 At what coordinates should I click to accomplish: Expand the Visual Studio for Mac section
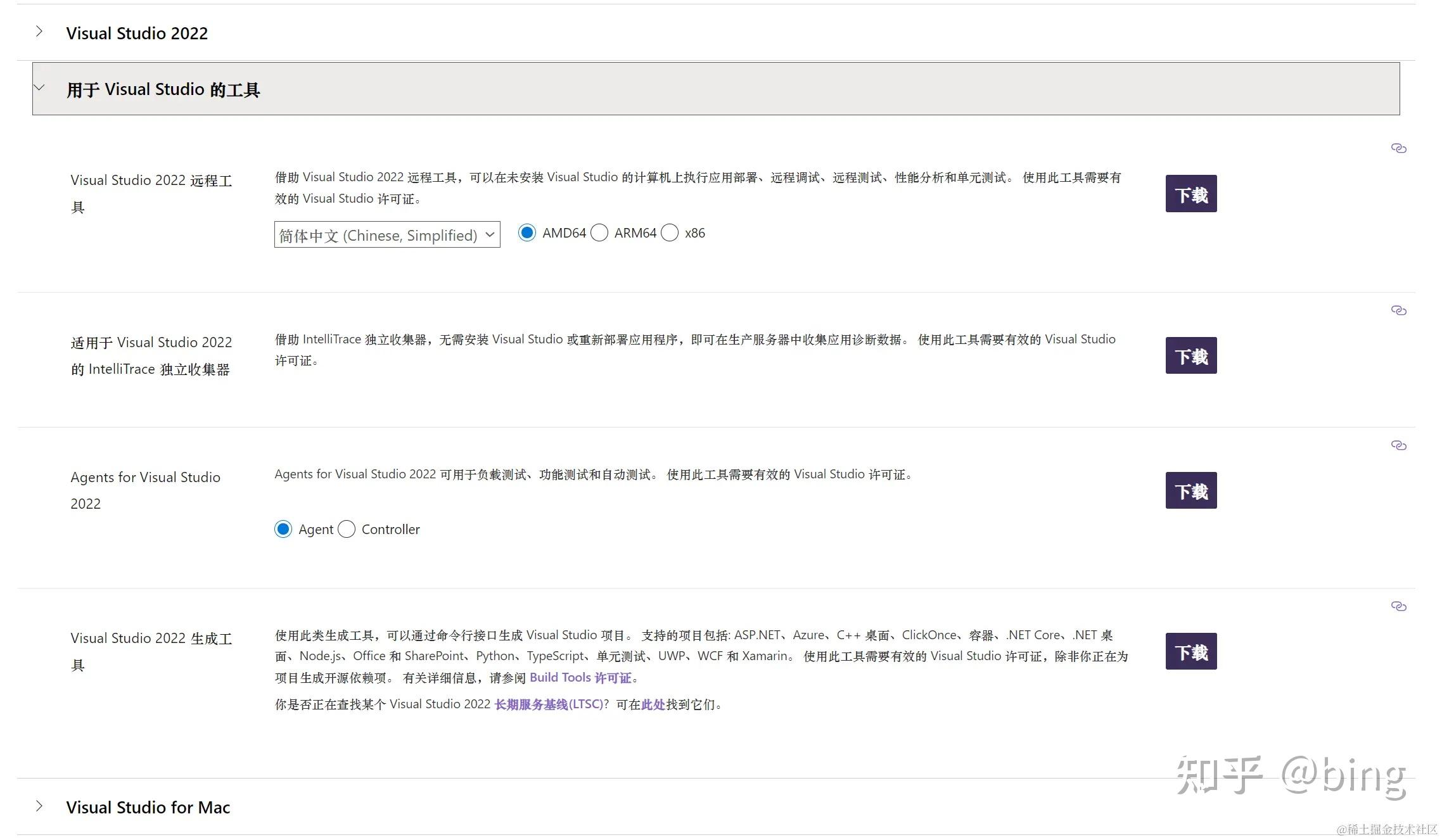(x=716, y=807)
